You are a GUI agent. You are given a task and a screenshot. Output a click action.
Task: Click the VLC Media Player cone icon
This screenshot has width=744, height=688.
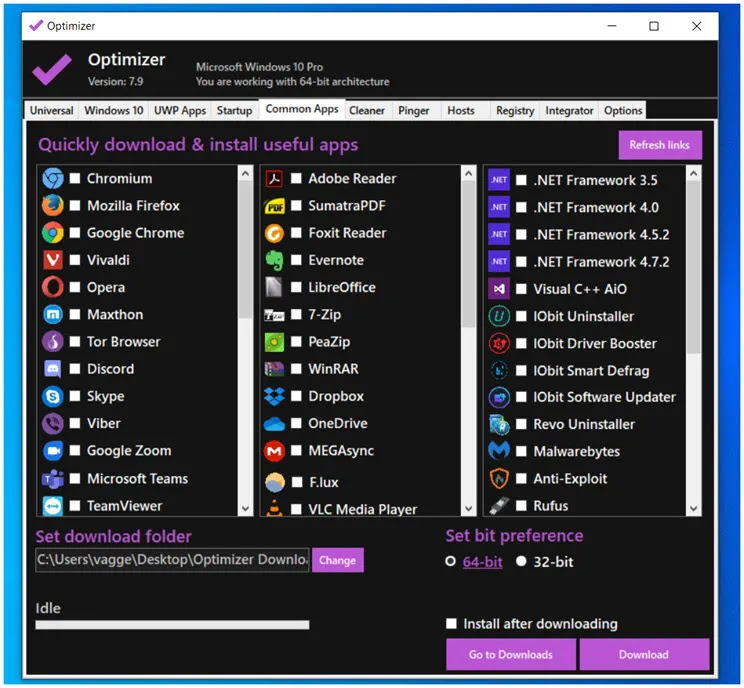(x=274, y=508)
